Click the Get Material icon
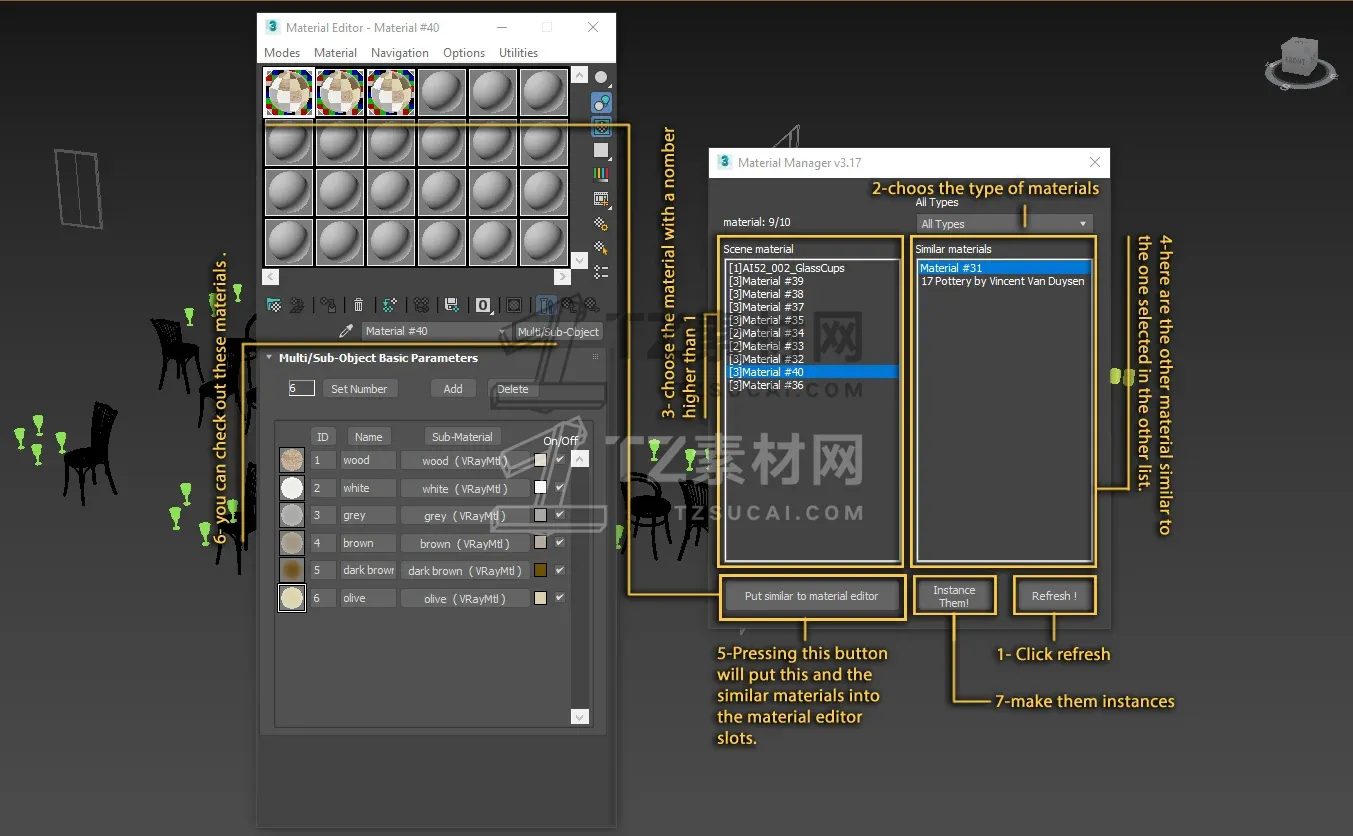 (274, 305)
